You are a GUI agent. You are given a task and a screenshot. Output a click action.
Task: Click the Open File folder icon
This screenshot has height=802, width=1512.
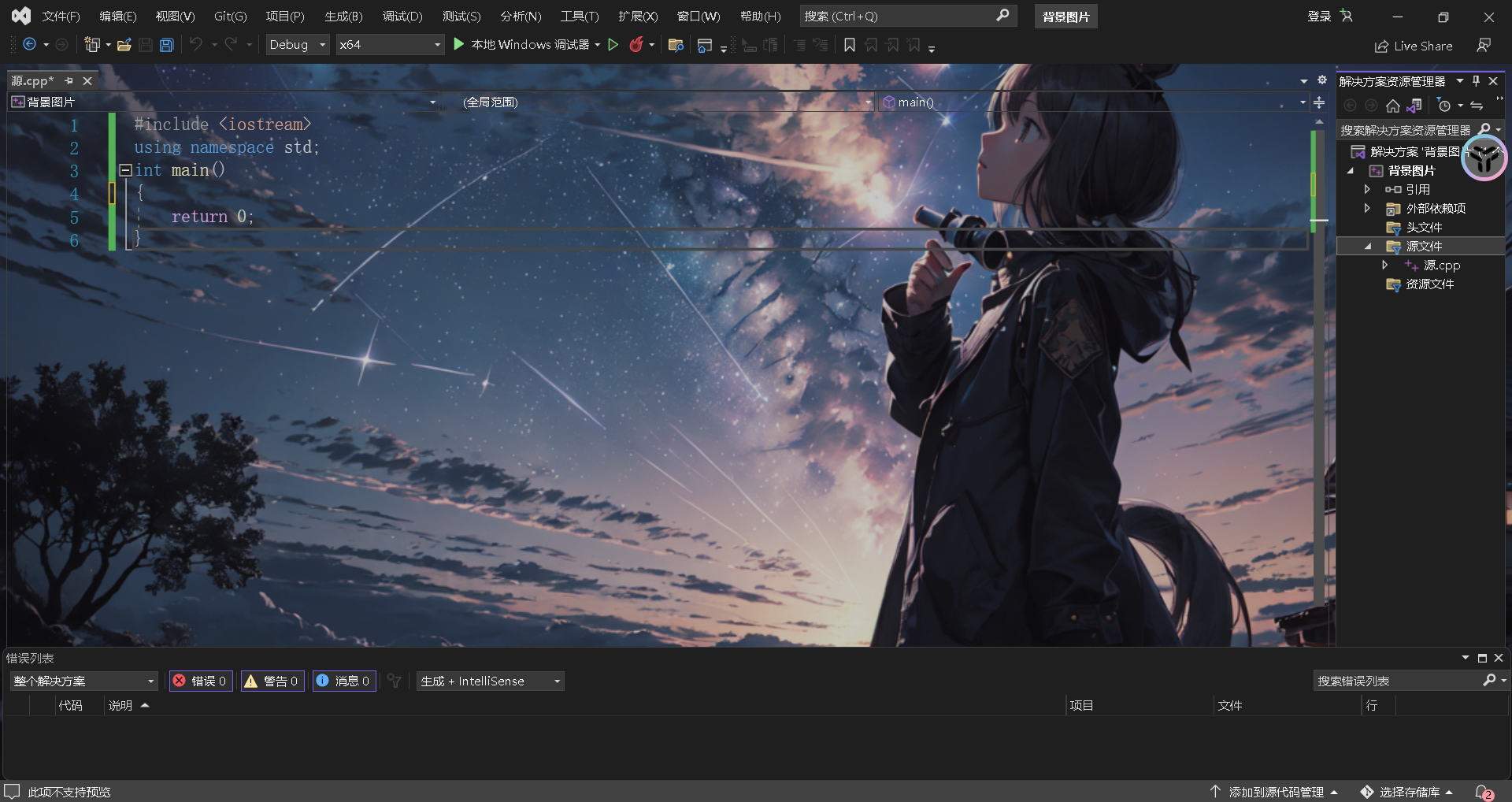click(x=124, y=45)
